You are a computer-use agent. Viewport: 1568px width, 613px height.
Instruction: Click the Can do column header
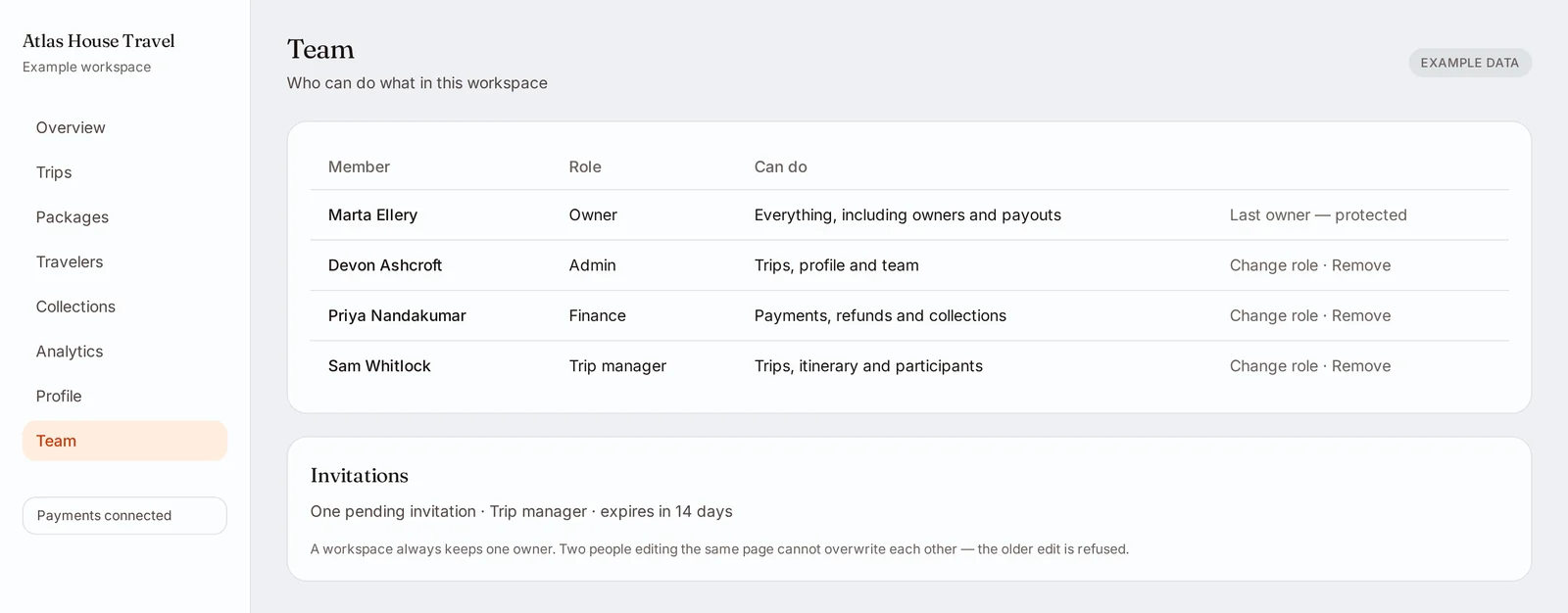tap(781, 166)
